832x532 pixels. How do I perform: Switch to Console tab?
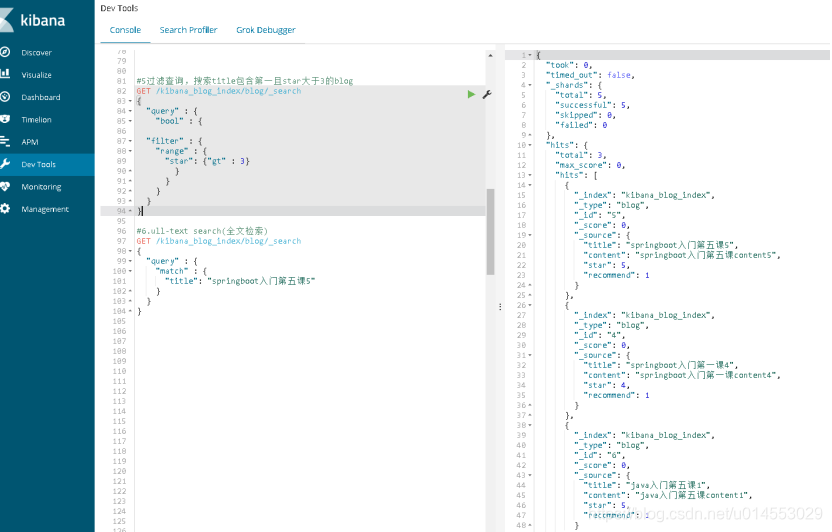point(125,30)
